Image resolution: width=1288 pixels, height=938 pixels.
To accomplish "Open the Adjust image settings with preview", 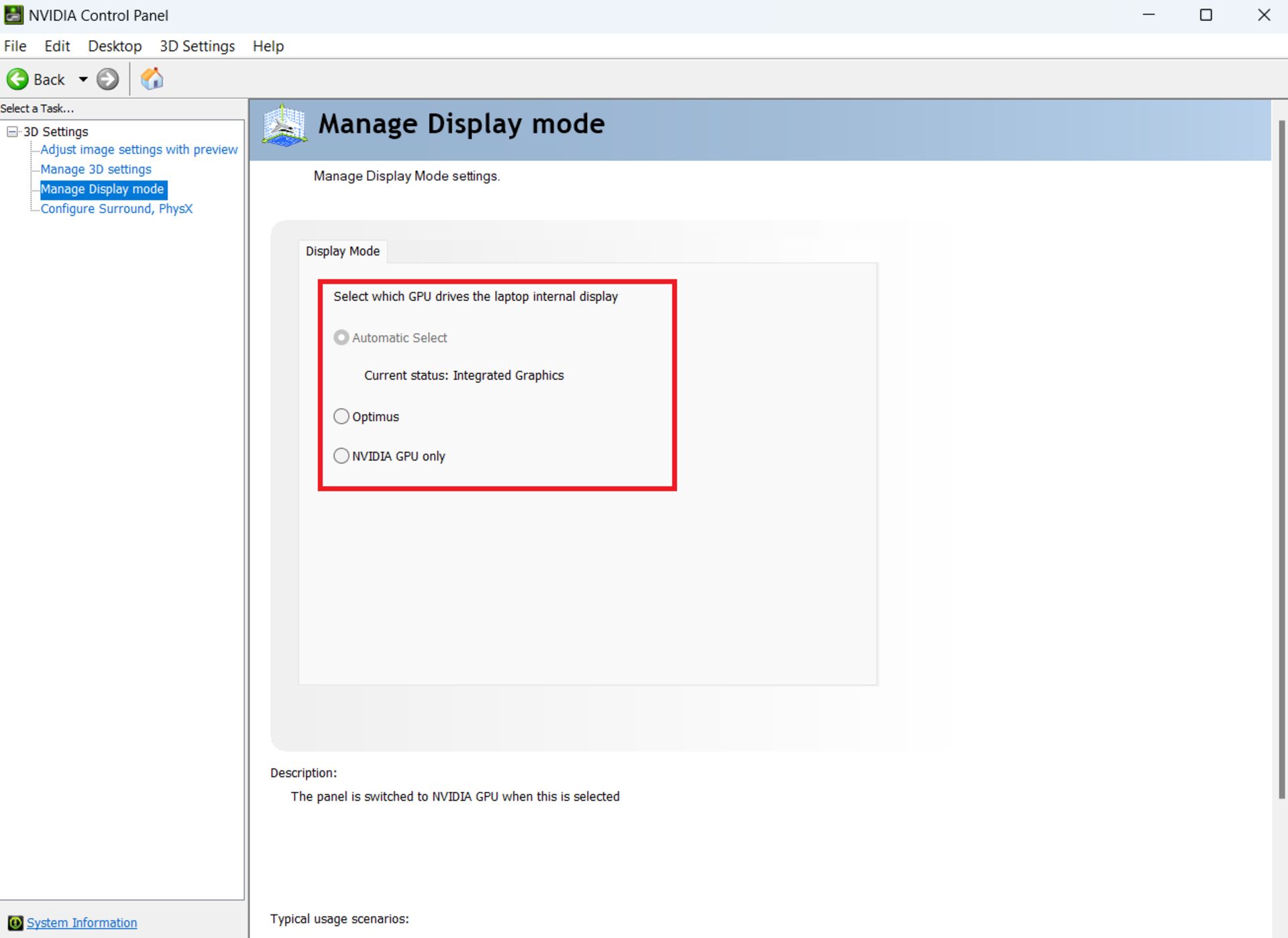I will click(139, 149).
